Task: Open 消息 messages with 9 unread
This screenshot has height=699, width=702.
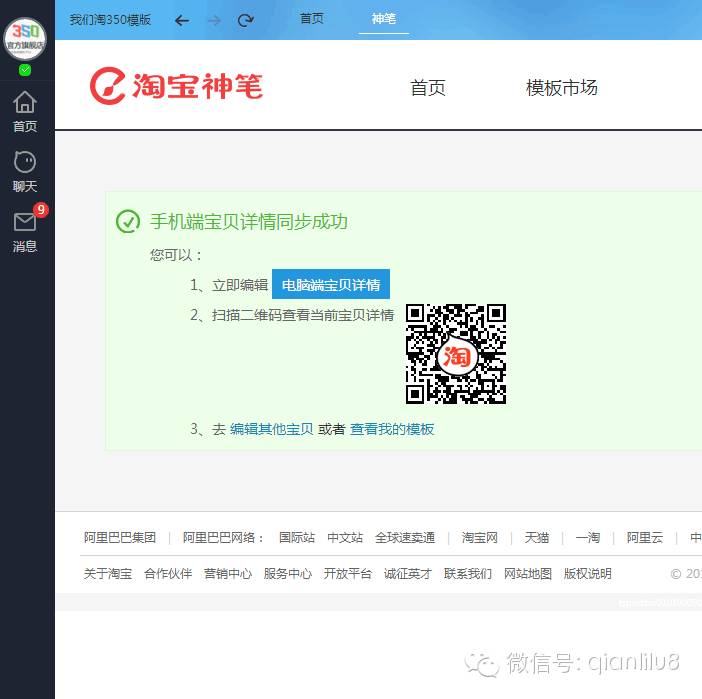Action: click(x=25, y=231)
